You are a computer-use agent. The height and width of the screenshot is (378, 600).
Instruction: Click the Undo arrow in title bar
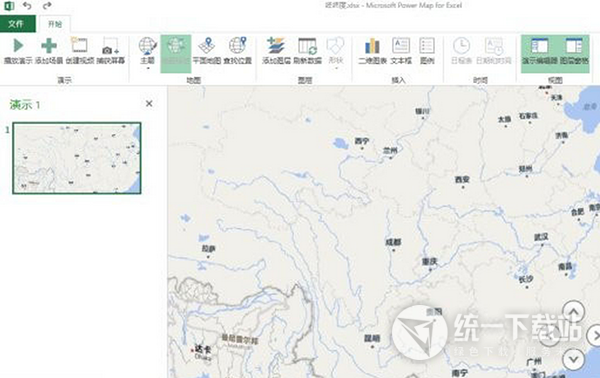pyautogui.click(x=27, y=5)
